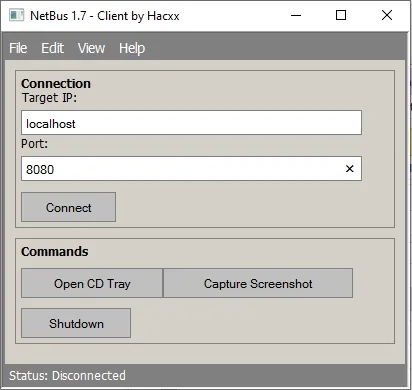Maximize the NetBus client window
The height and width of the screenshot is (390, 412).
[341, 15]
